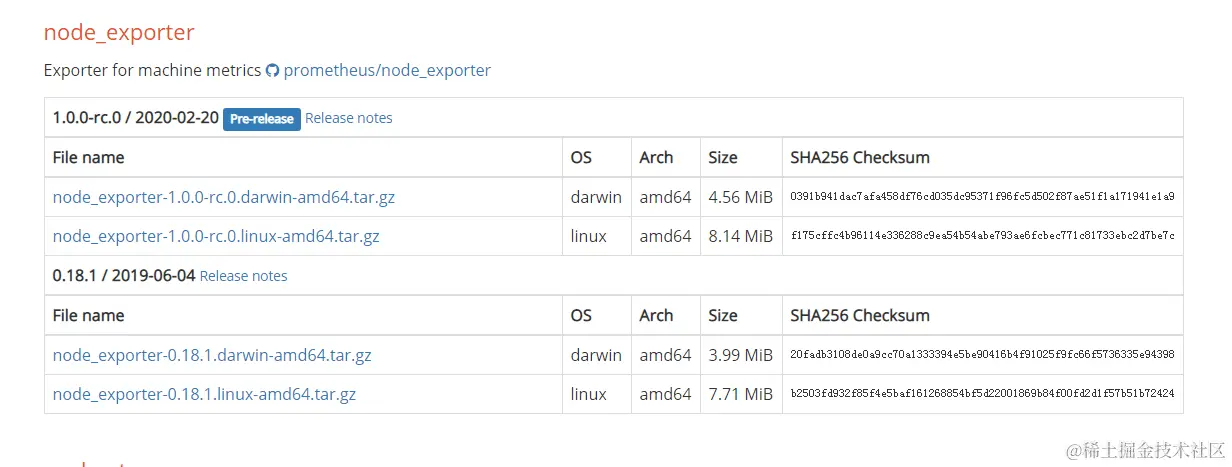Image resolution: width=1232 pixels, height=467 pixels.
Task: Download node_exporter-1.0.0-rc.0.linux-amd64.tar.gz
Action: pos(216,237)
